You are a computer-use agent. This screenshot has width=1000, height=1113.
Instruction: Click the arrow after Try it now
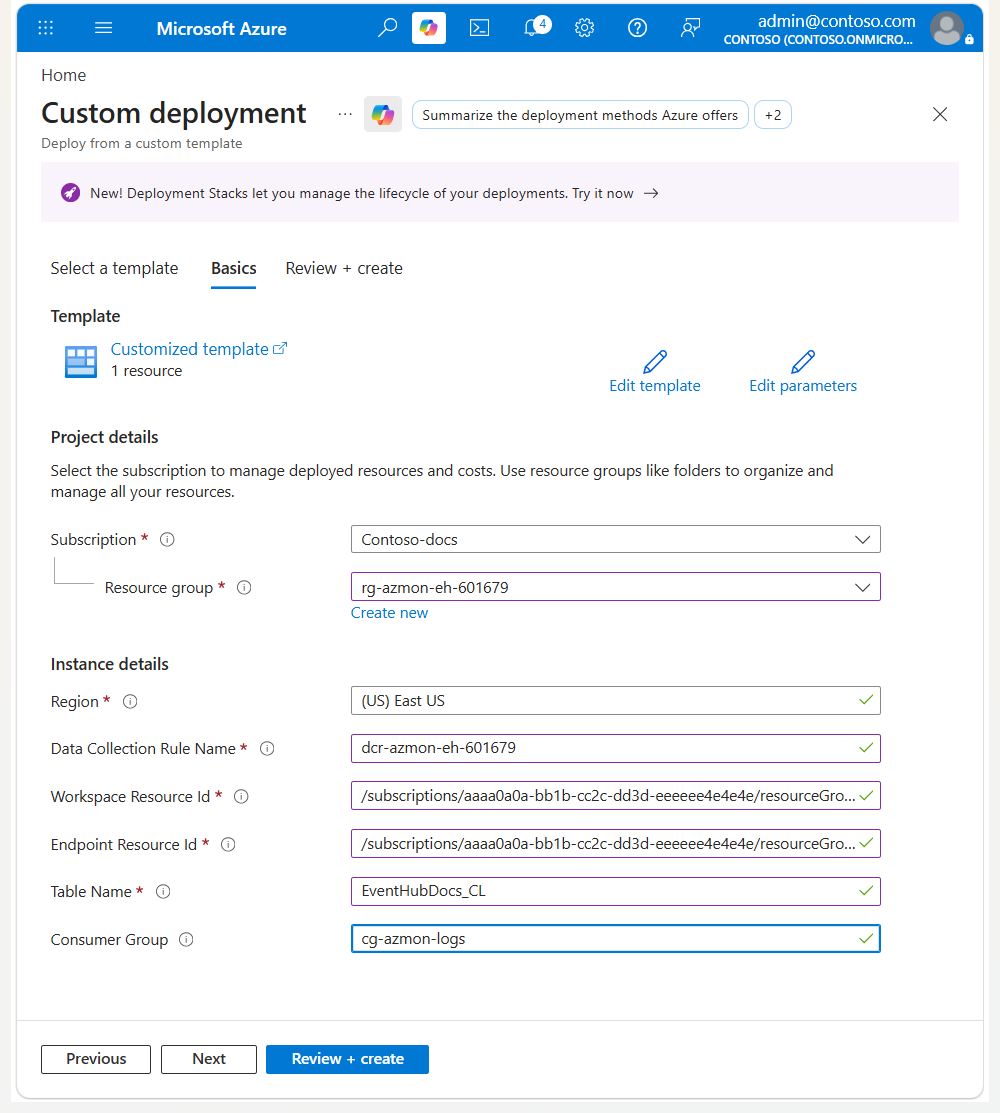point(651,193)
